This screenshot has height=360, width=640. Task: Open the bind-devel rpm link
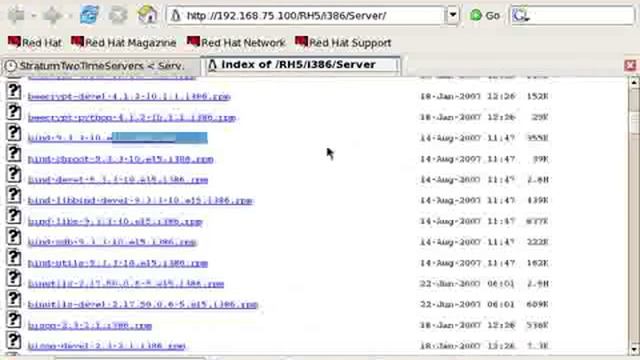click(118, 180)
